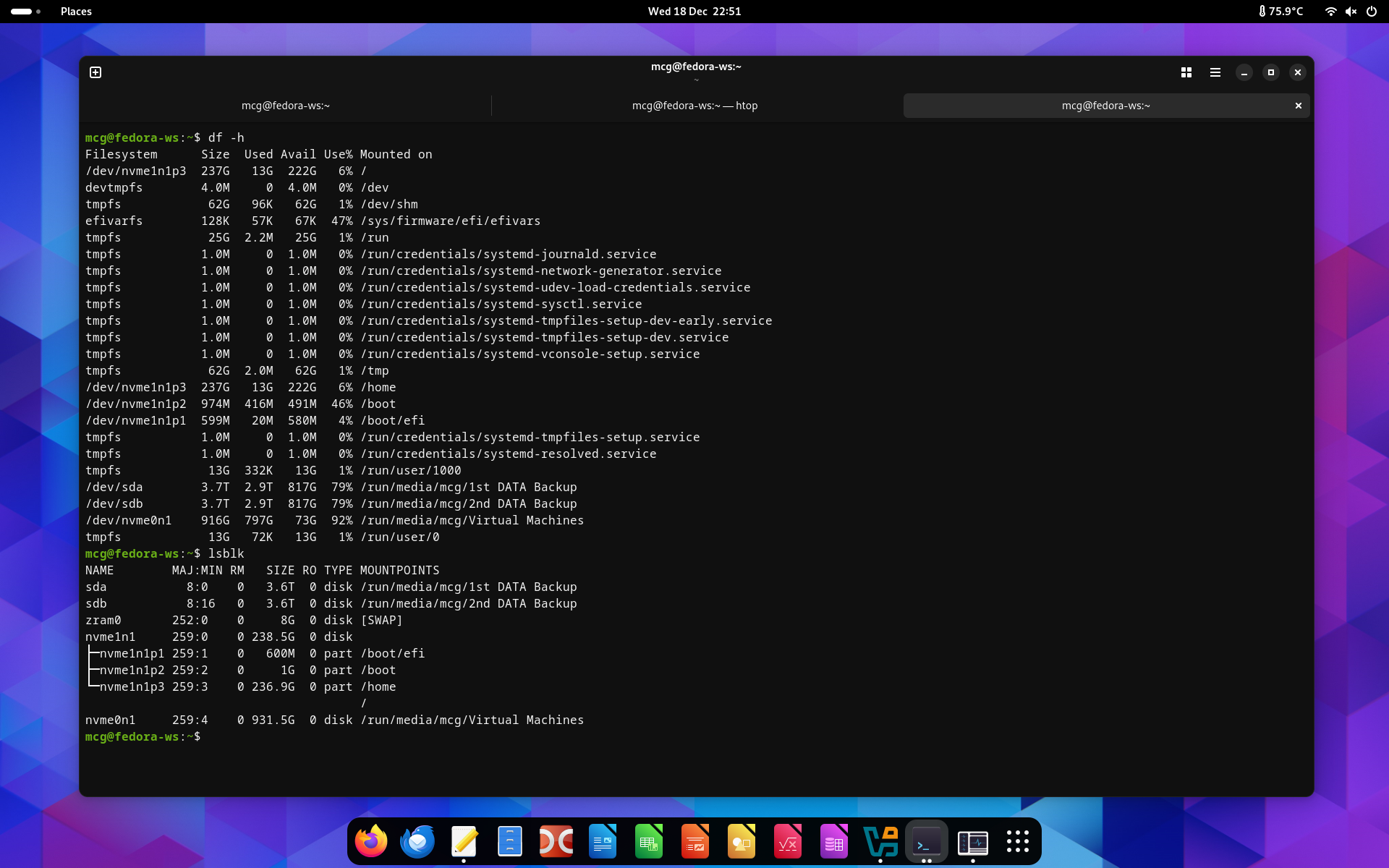Open LibreOffice Math from the dock
The image size is (1389, 868).
(x=788, y=841)
